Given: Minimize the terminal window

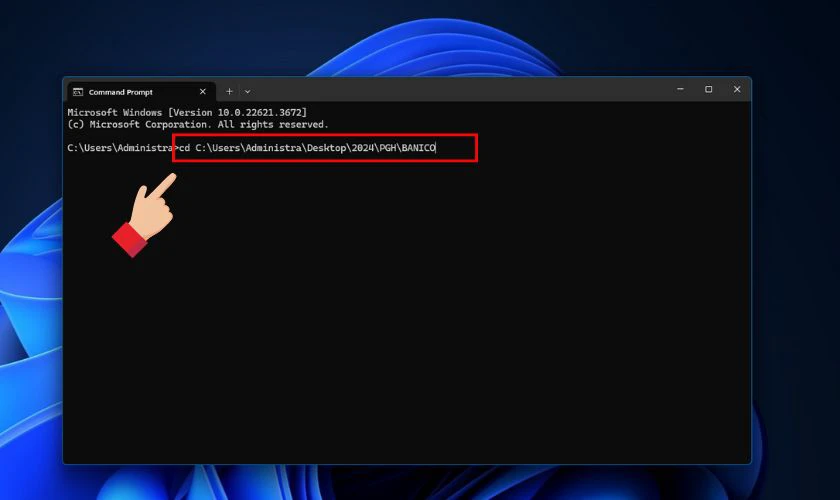Looking at the screenshot, I should point(680,89).
